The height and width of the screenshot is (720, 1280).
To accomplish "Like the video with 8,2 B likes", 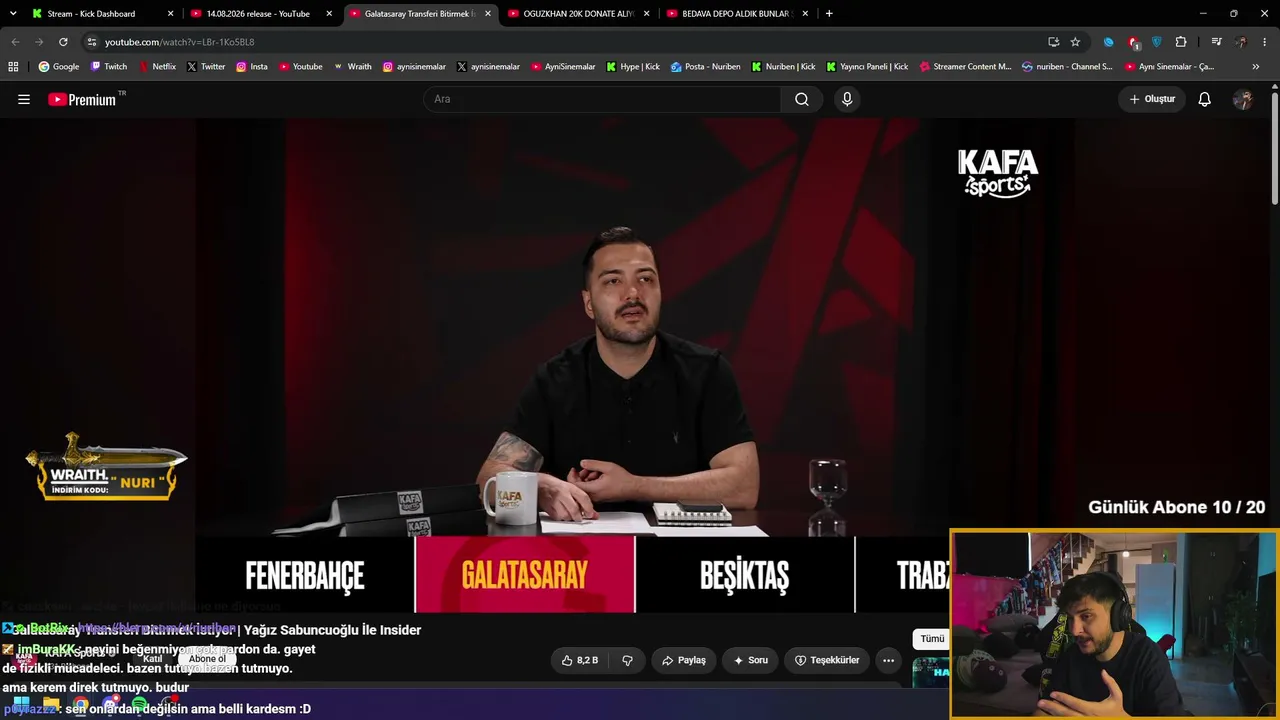I will (x=580, y=660).
